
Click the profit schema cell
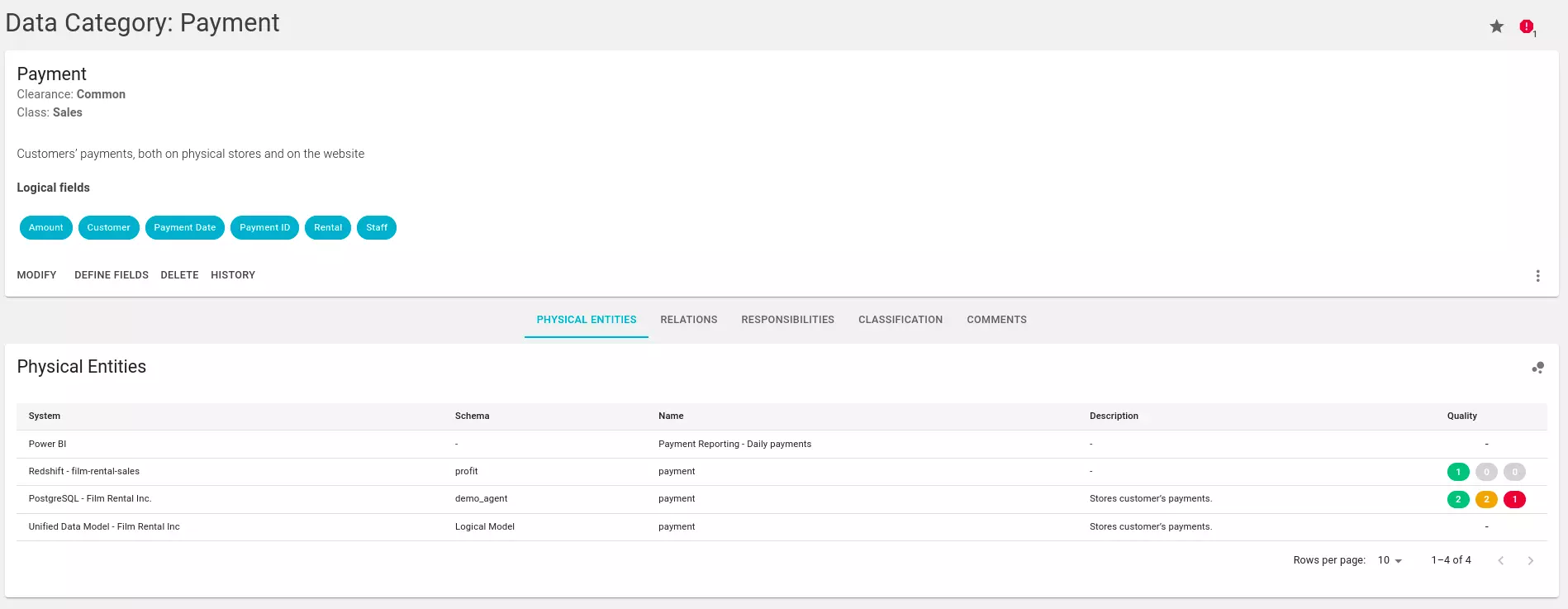466,472
